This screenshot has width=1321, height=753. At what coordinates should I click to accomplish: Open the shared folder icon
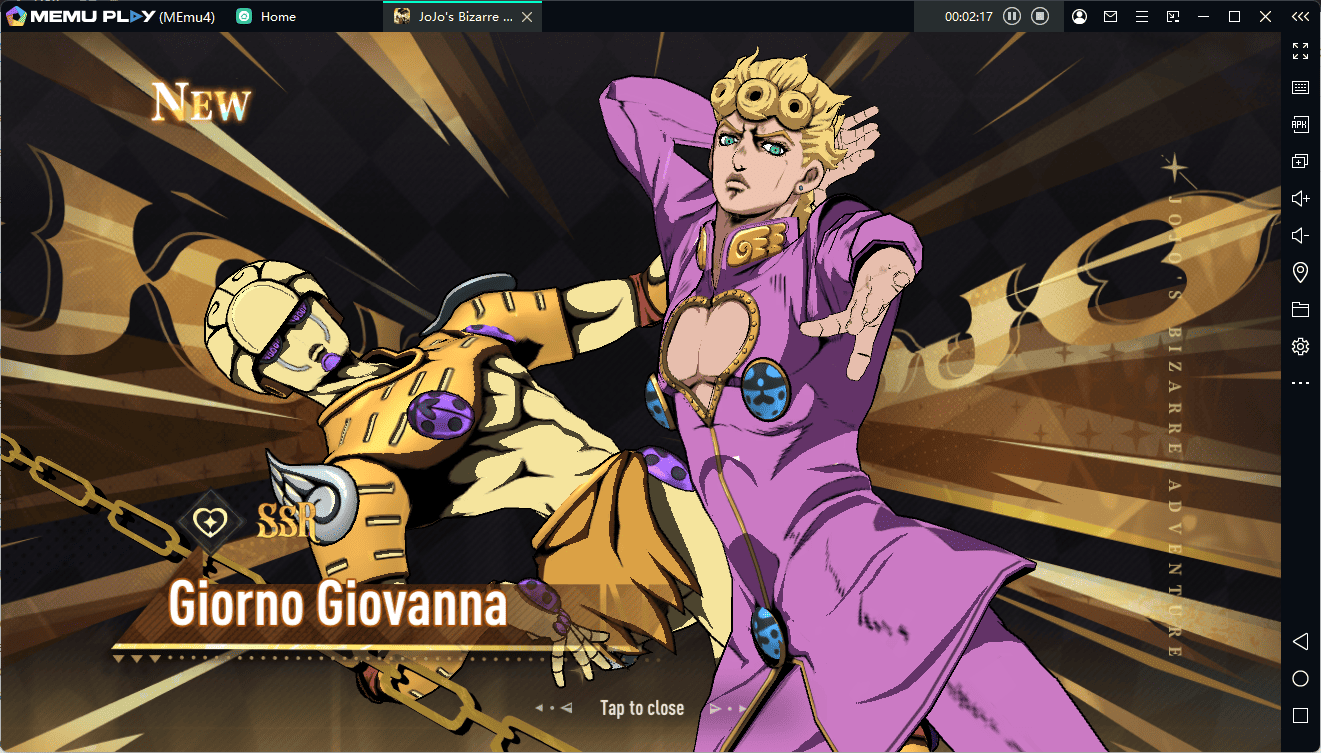(1300, 309)
